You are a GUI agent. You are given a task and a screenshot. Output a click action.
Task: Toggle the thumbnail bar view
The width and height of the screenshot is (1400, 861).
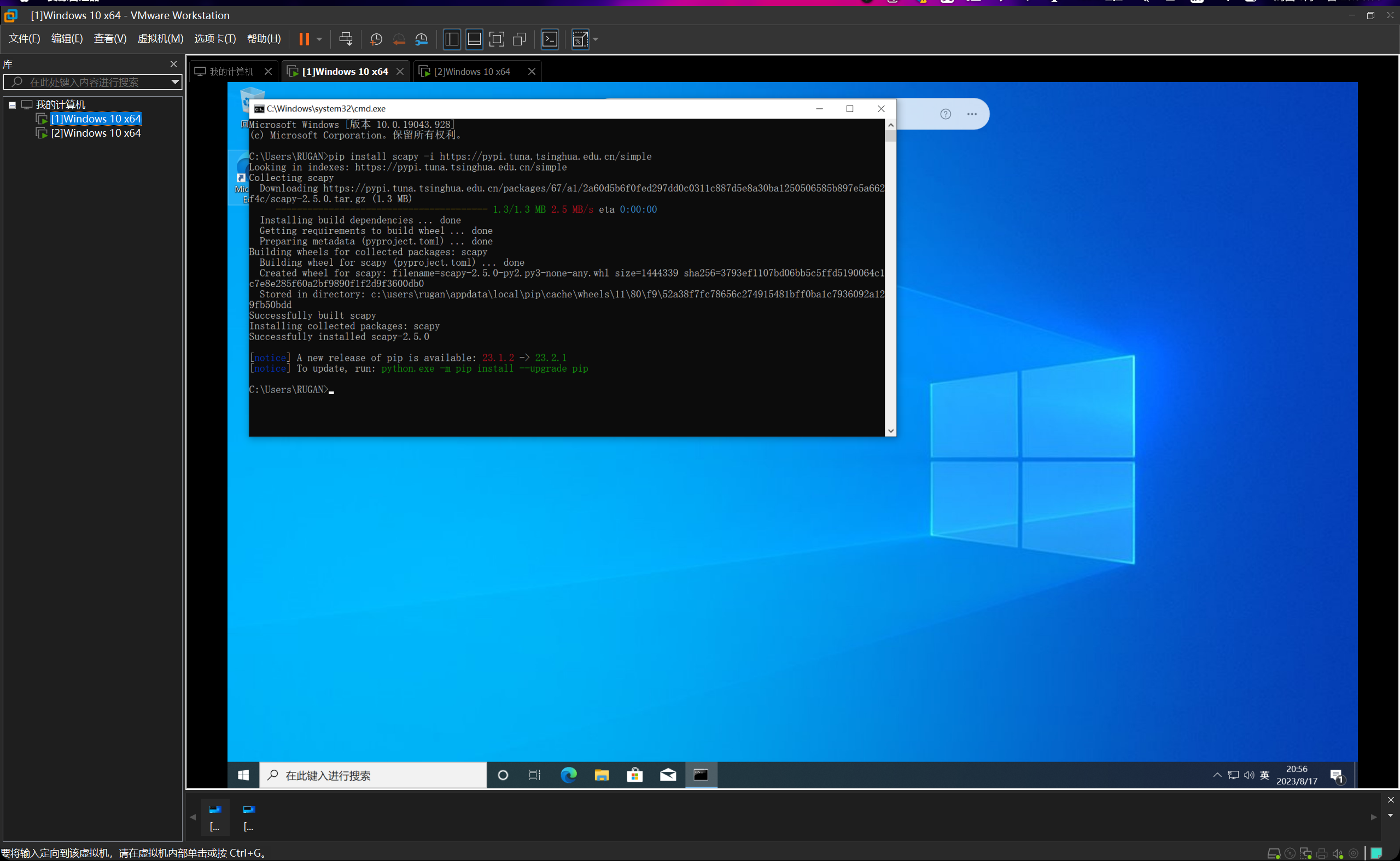[474, 39]
